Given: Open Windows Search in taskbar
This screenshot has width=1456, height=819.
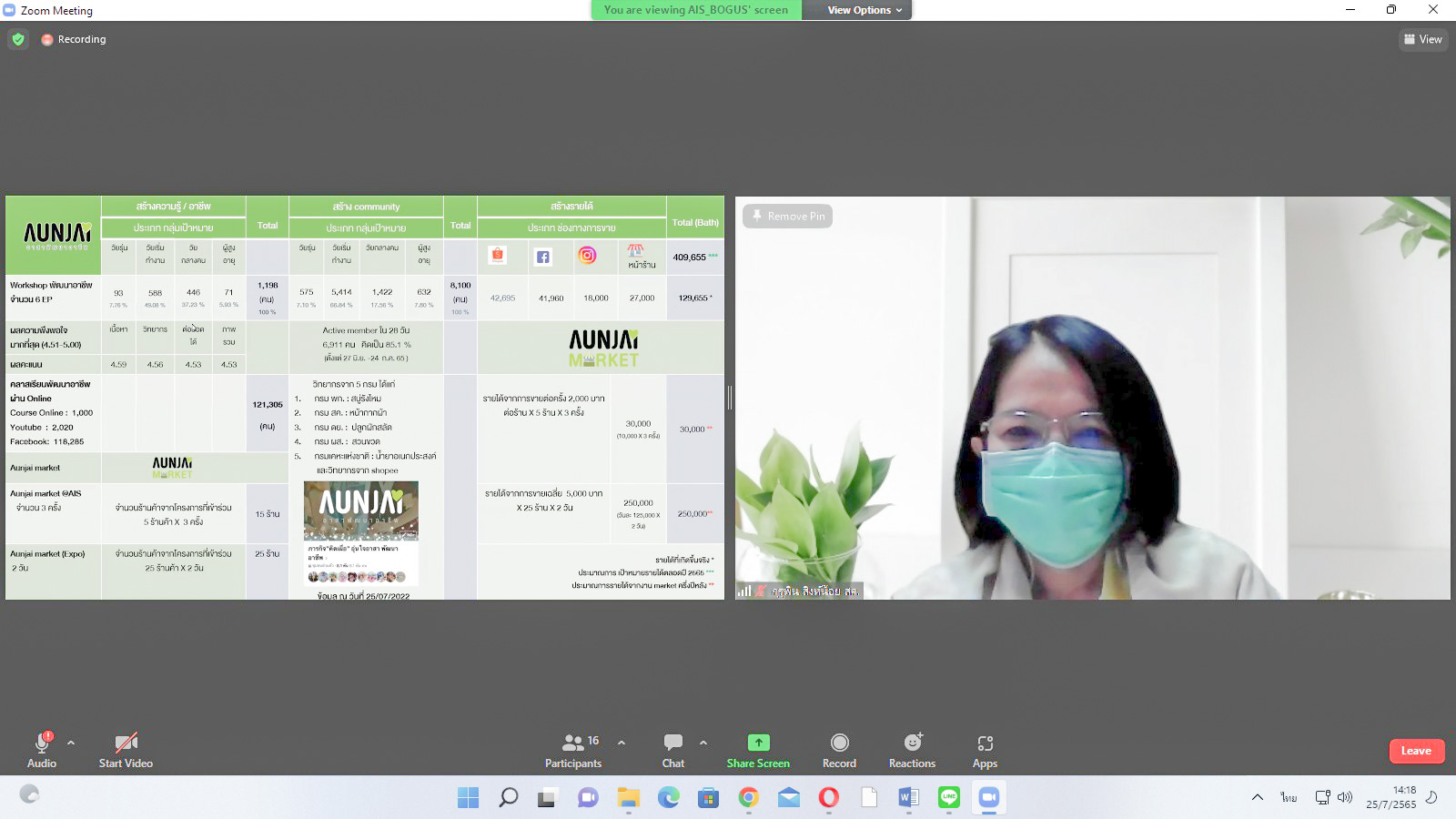Looking at the screenshot, I should [509, 798].
